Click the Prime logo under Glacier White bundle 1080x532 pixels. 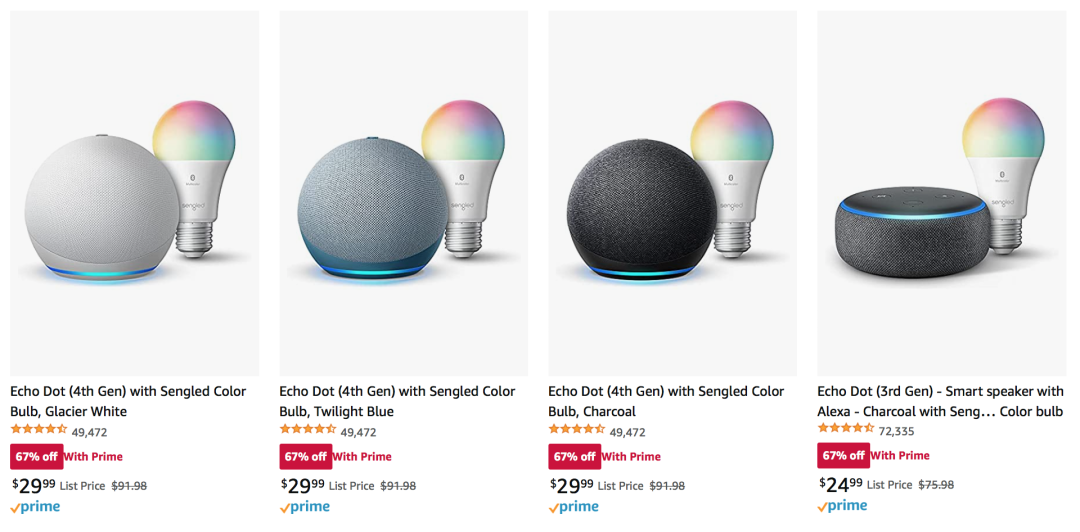pyautogui.click(x=35, y=507)
